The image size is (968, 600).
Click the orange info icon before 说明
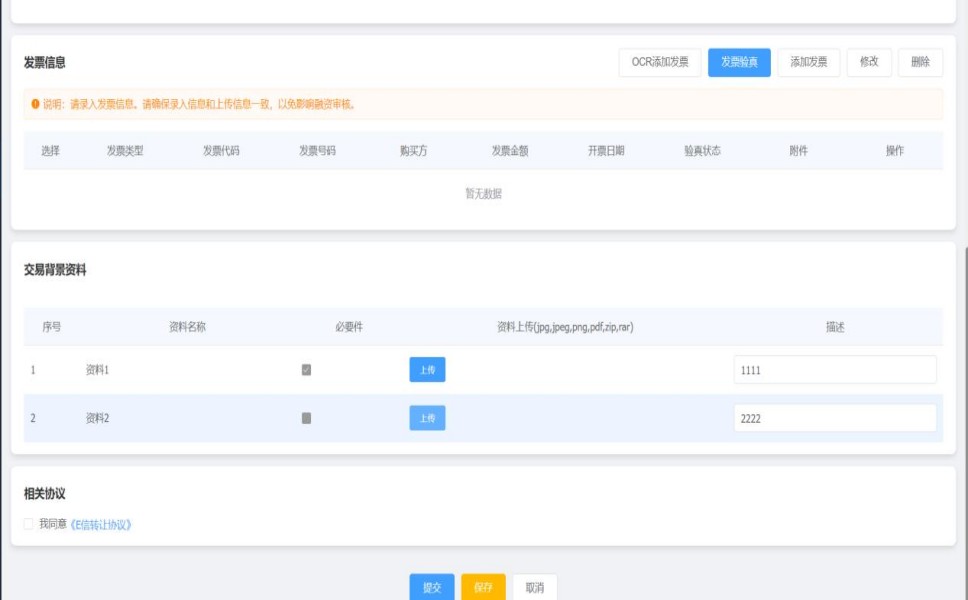[x=35, y=104]
